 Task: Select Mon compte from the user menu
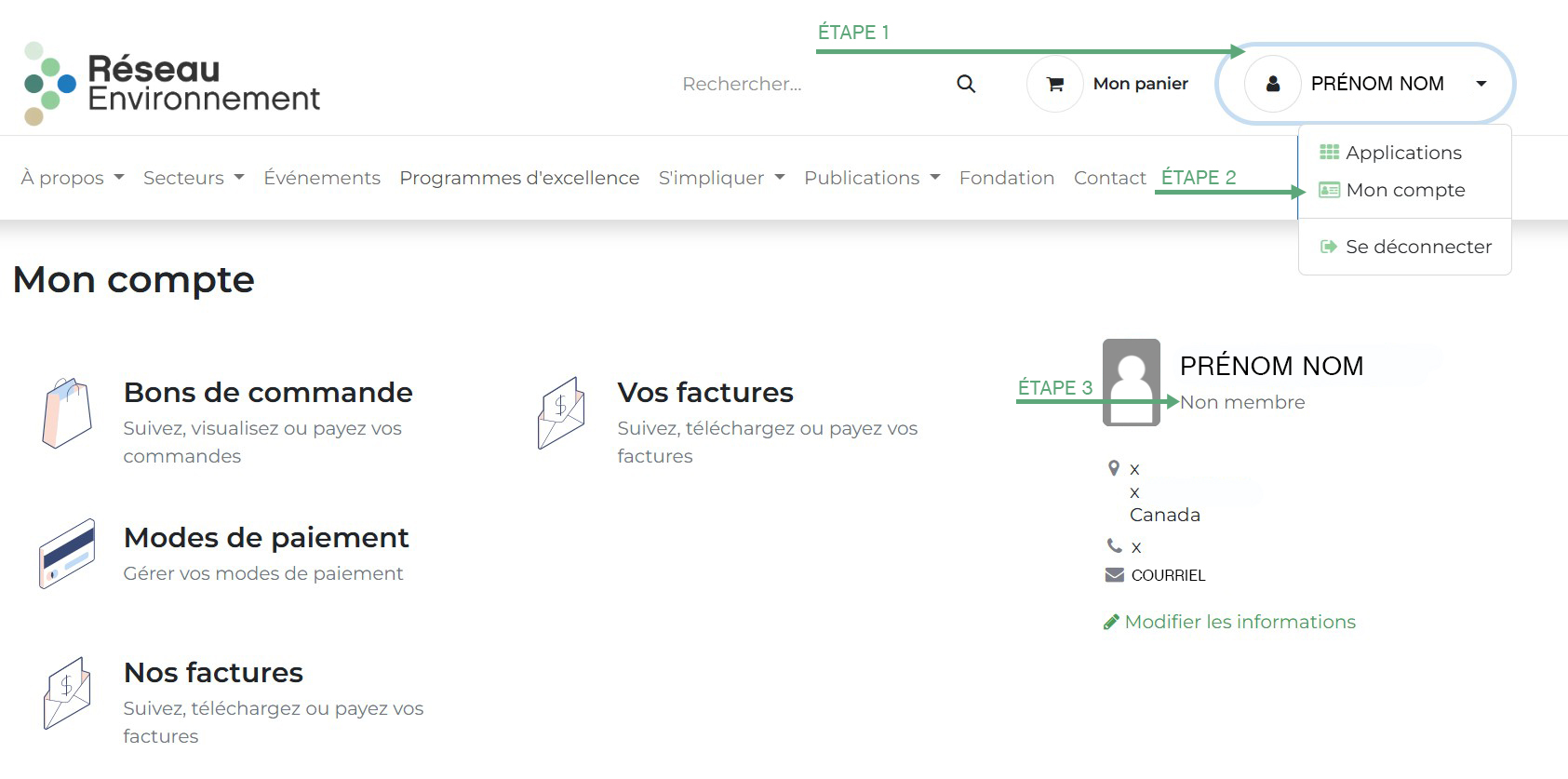[1405, 190]
